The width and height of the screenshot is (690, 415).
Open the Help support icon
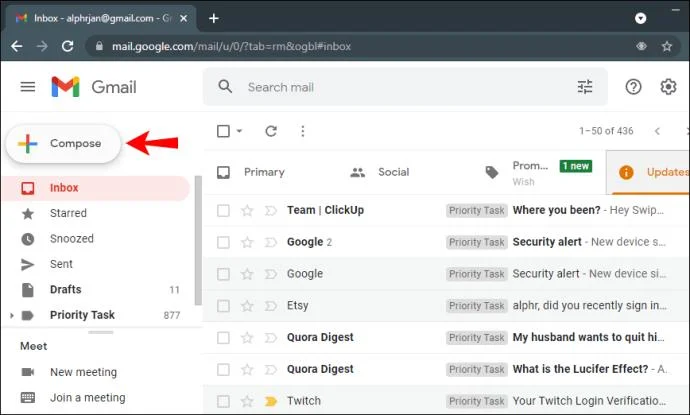[633, 87]
